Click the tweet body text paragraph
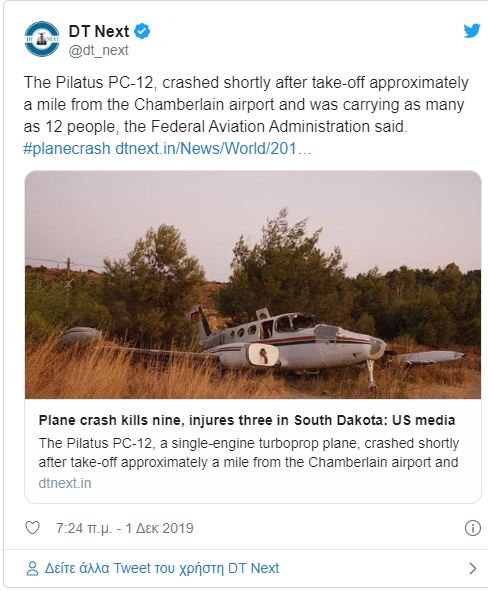488x591 pixels. 246,104
